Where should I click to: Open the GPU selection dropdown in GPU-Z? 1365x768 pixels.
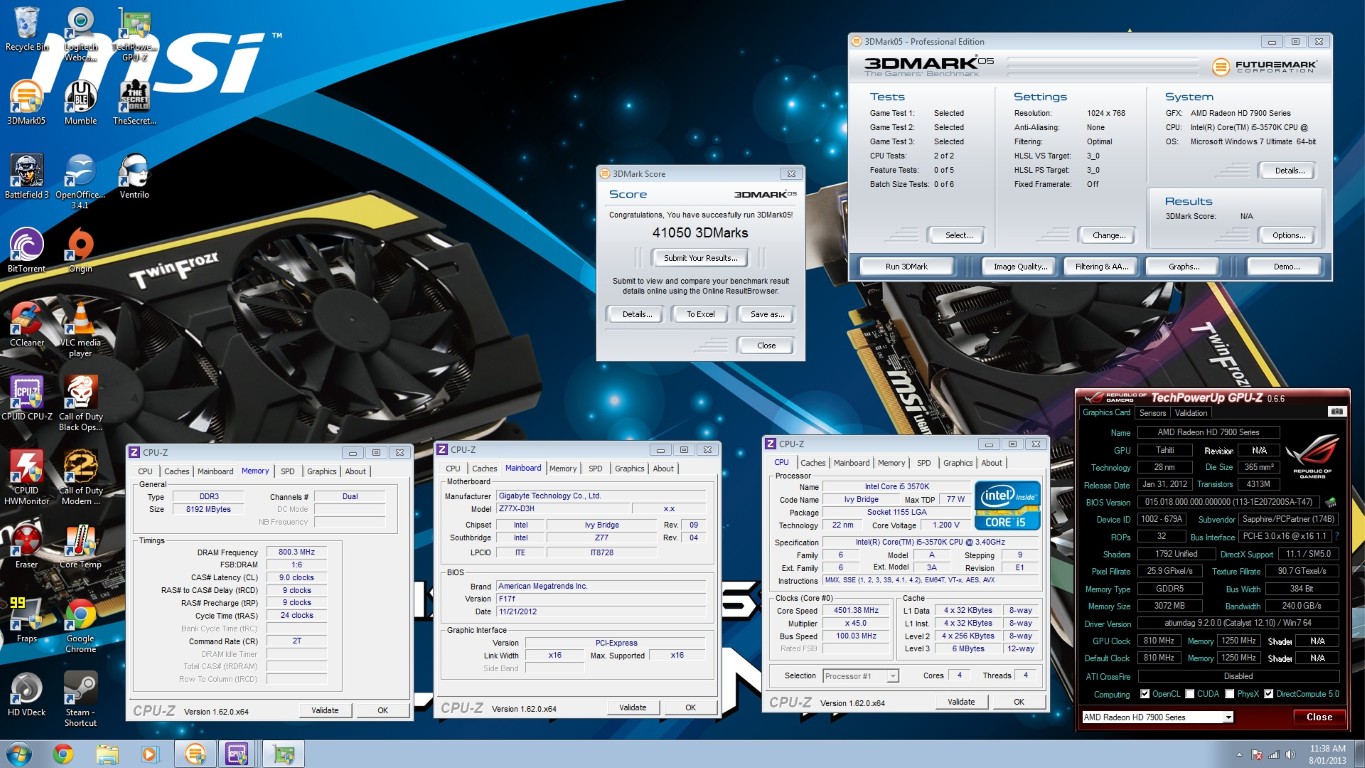tap(1158, 717)
